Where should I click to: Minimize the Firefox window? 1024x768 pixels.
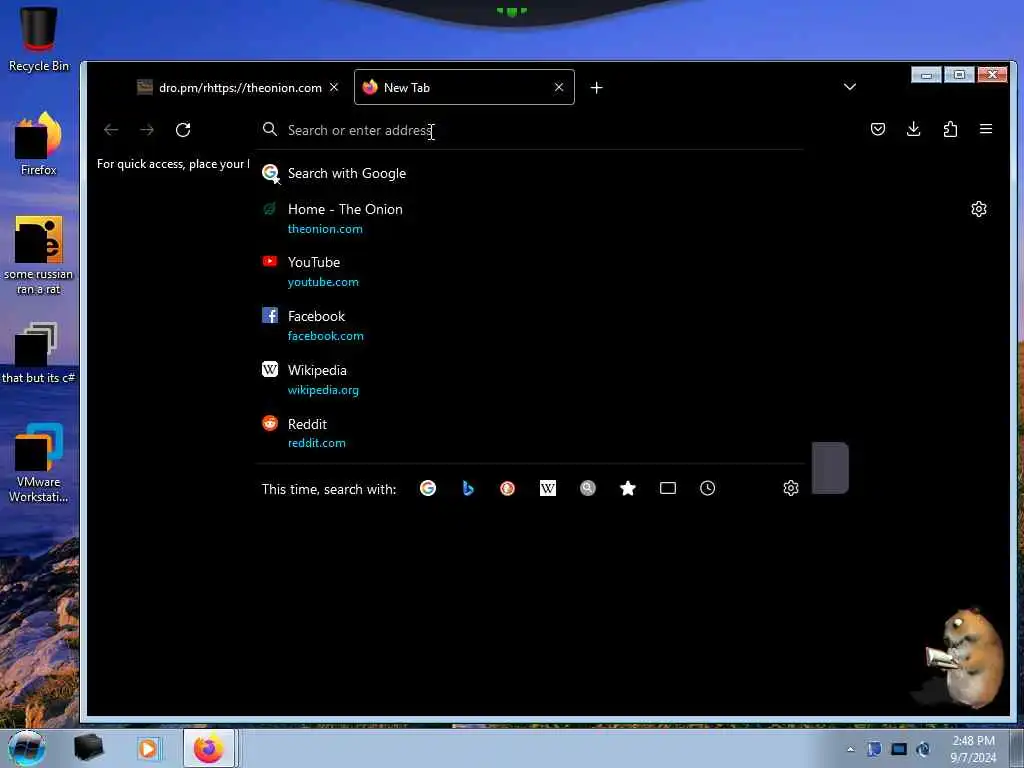pos(926,74)
